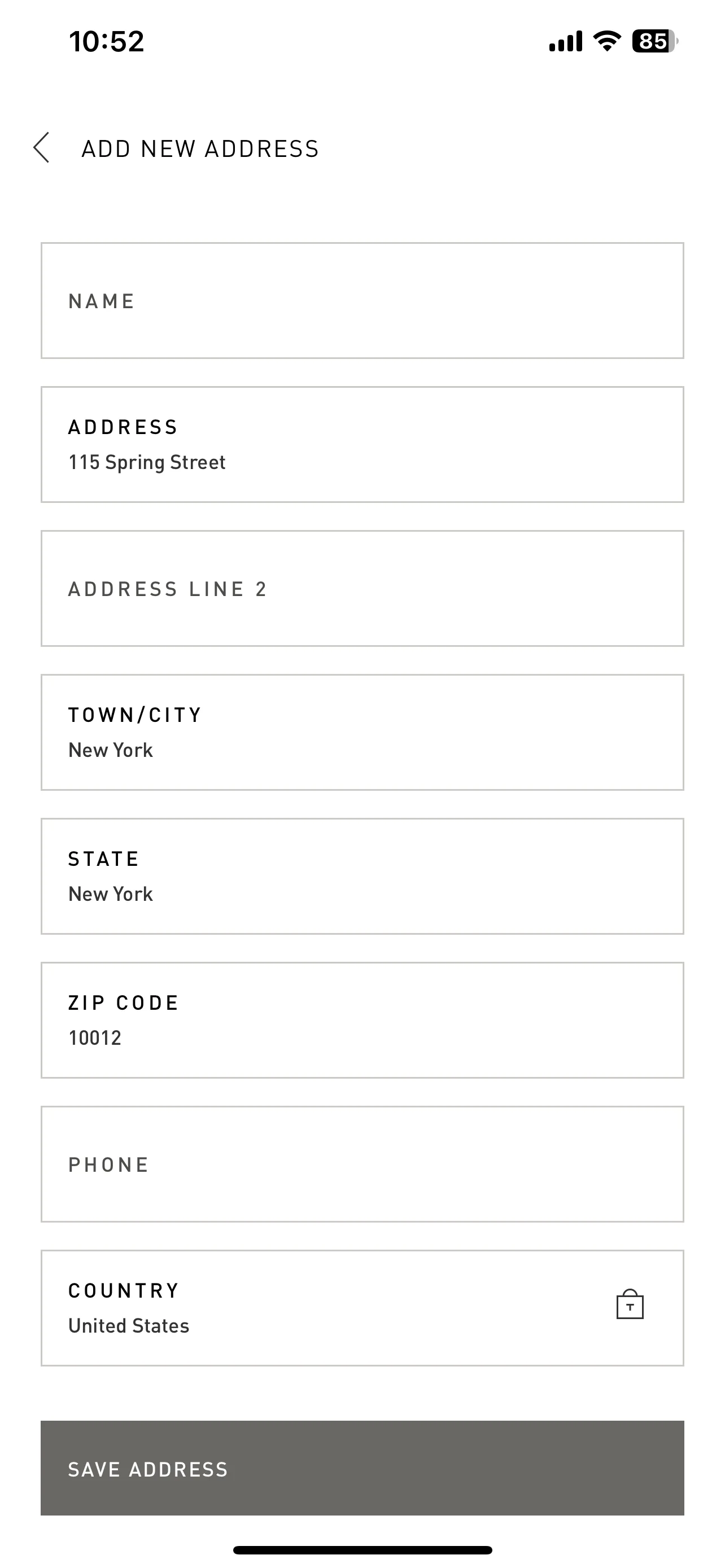Edit the Address field with 115 Spring Street
725x1568 pixels.
coord(362,444)
